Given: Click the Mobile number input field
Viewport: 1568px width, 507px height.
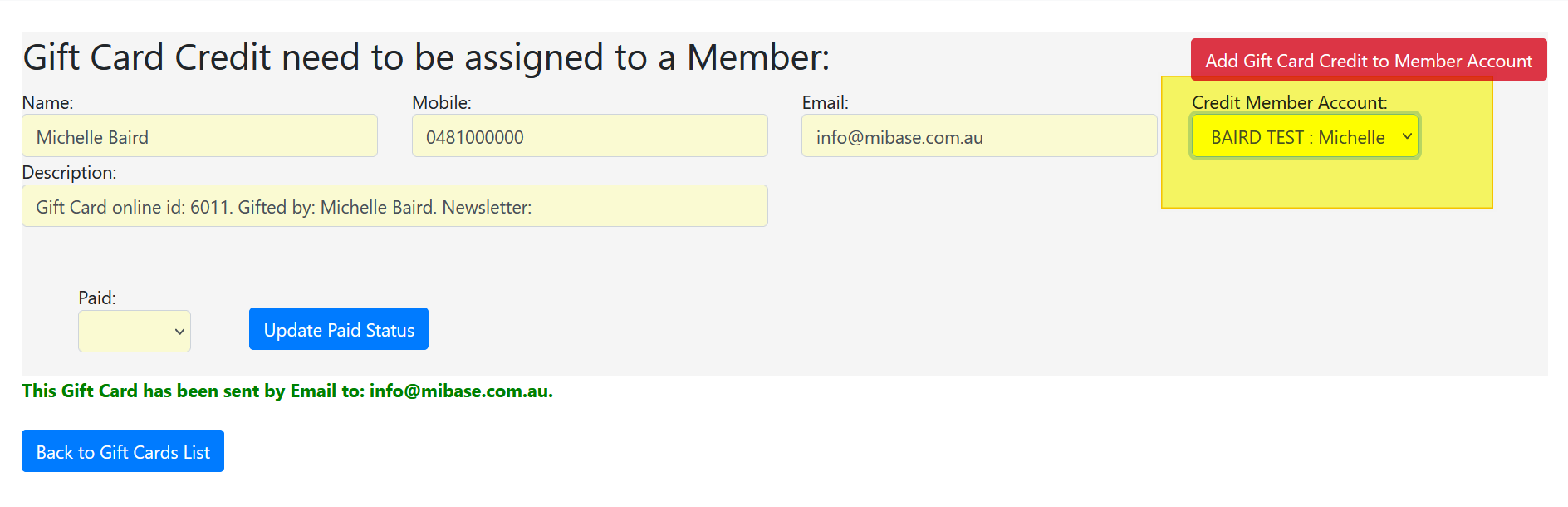Looking at the screenshot, I should pyautogui.click(x=589, y=136).
